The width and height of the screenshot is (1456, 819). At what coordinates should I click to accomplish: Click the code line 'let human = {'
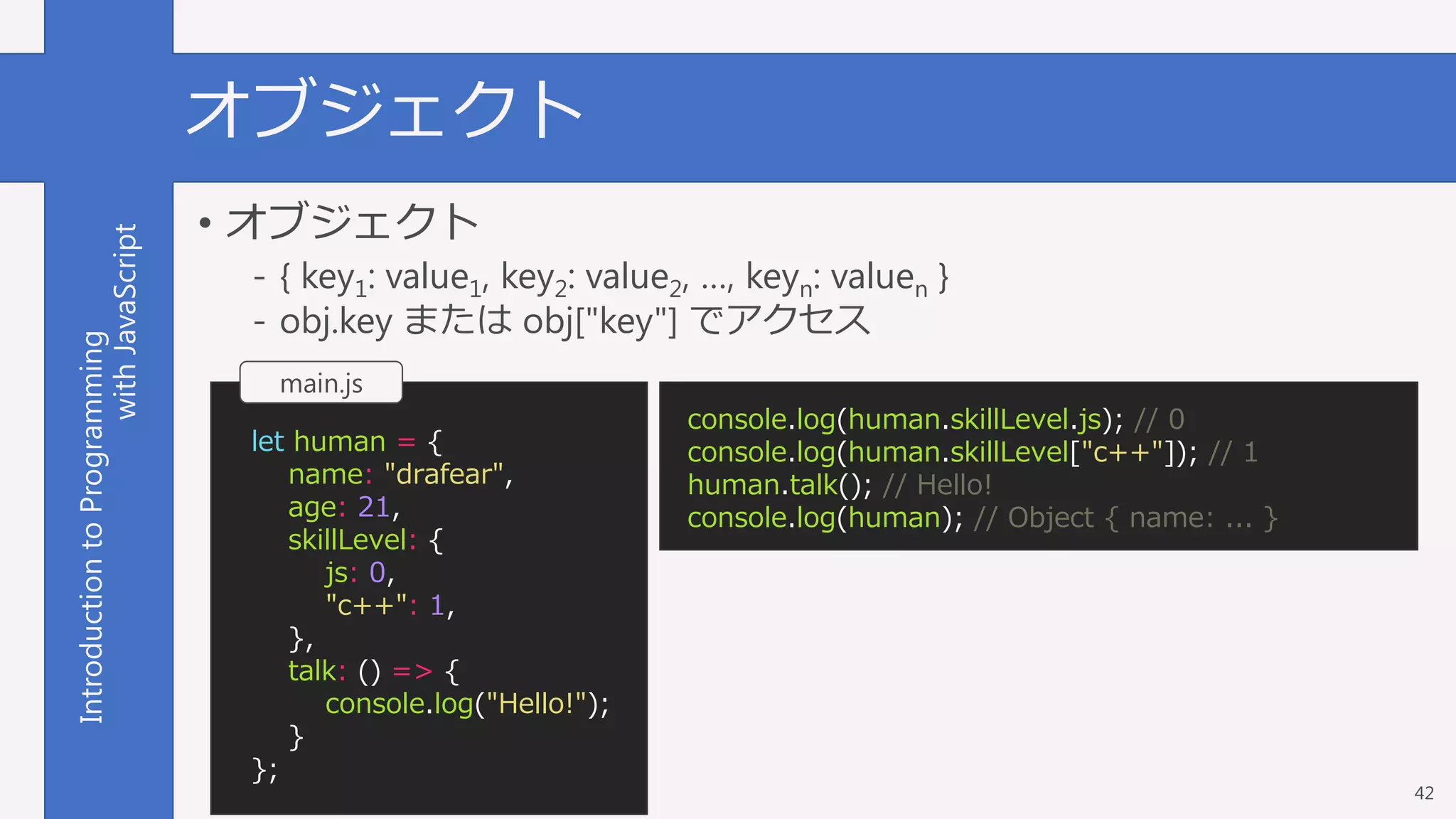click(x=347, y=441)
